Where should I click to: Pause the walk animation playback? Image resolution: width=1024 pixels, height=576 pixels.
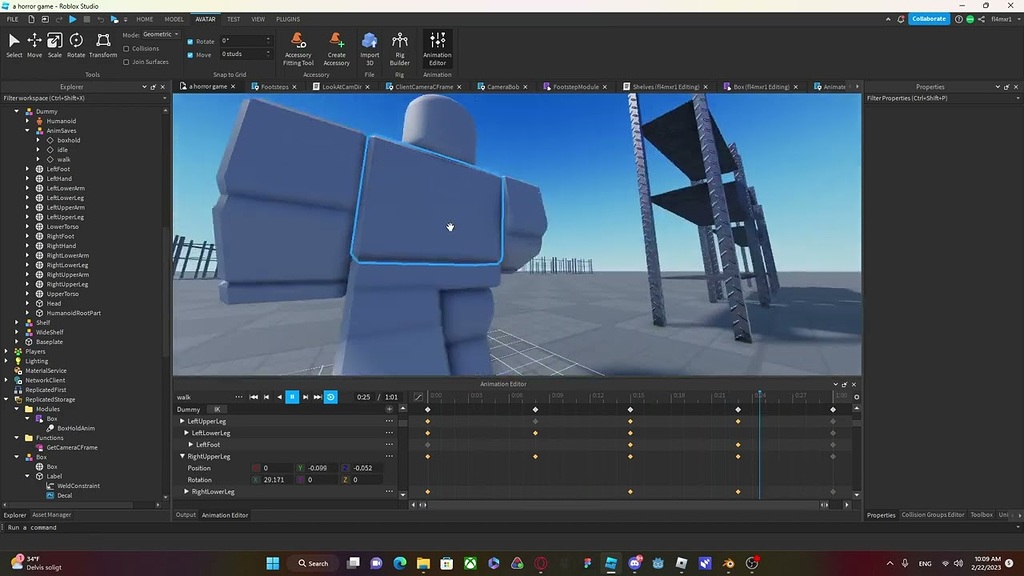tap(291, 397)
